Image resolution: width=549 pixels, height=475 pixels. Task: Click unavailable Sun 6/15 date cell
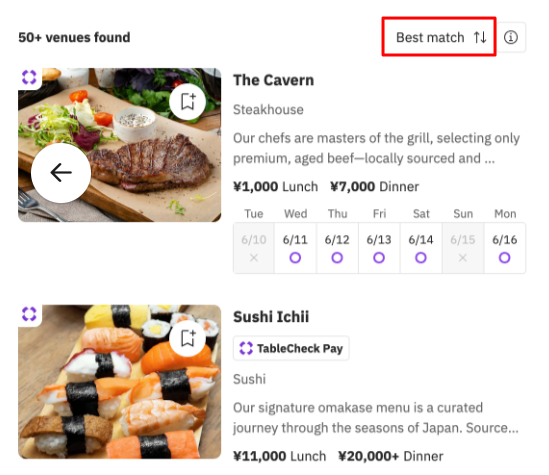click(463, 248)
